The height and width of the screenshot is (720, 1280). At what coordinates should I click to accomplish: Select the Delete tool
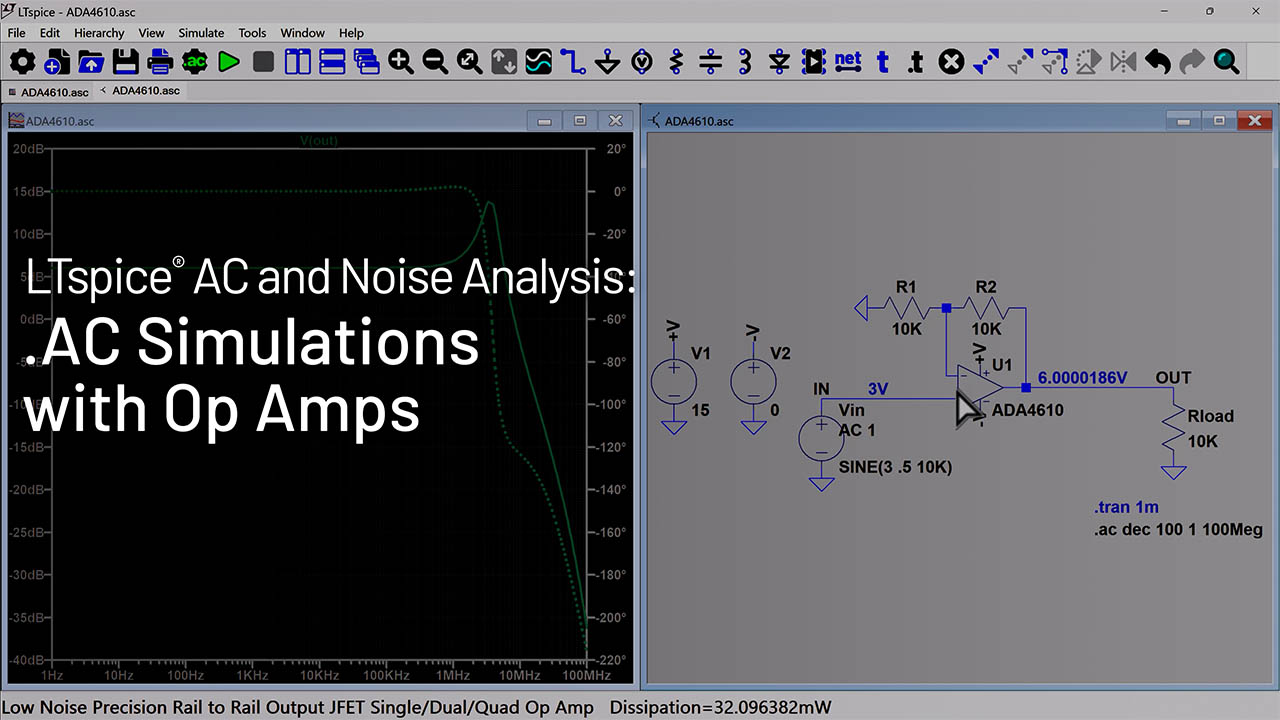[952, 62]
